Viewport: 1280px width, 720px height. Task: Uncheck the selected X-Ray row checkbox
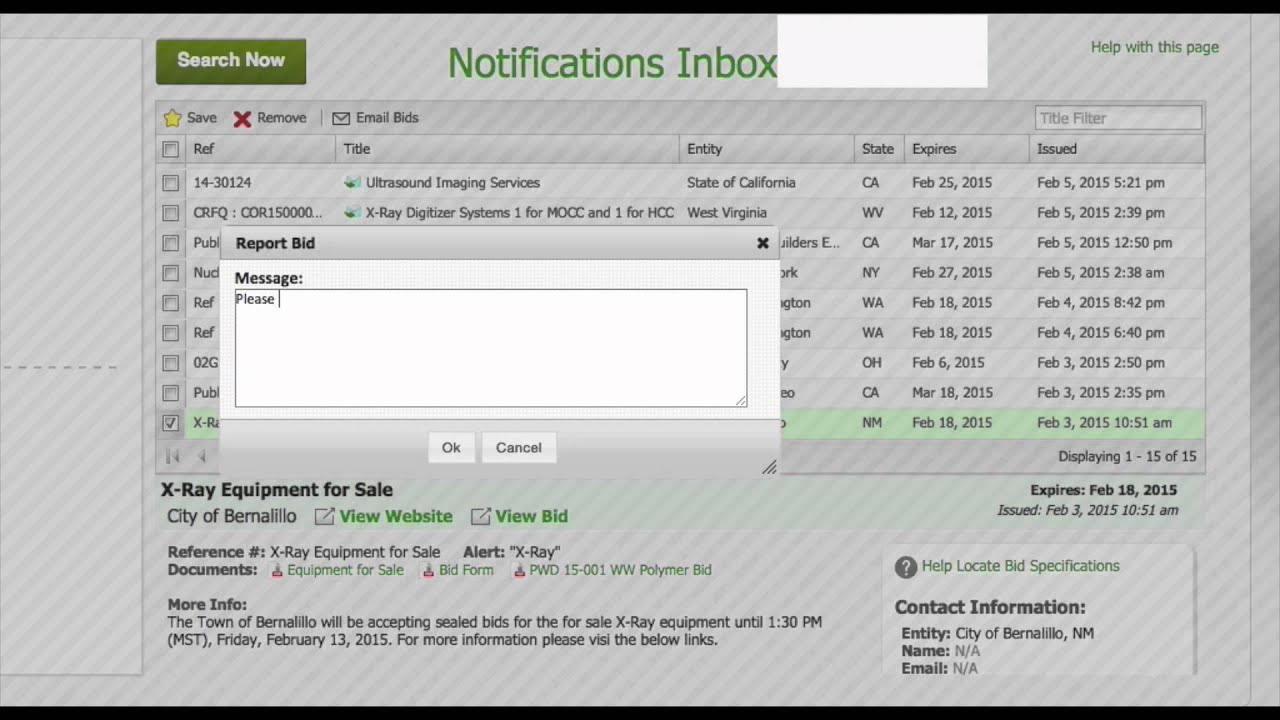click(x=170, y=423)
